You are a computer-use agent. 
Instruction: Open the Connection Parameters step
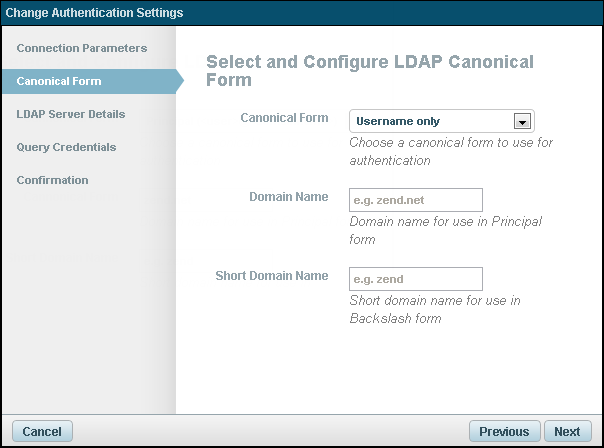[x=82, y=48]
